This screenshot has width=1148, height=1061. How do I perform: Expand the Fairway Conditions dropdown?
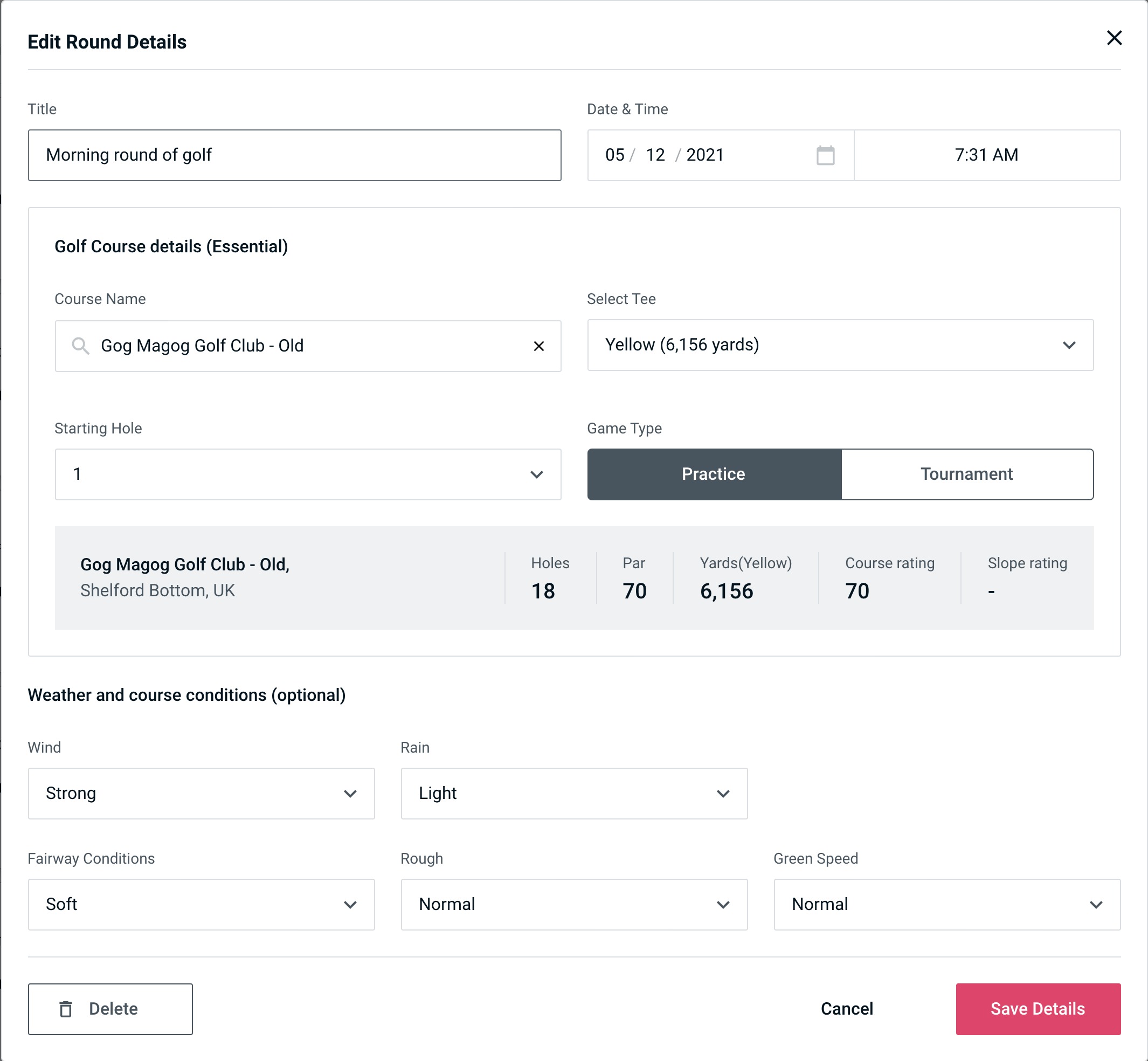point(201,904)
